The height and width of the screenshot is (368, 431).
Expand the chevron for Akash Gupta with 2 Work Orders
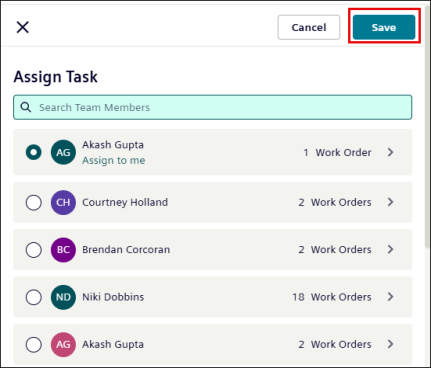(x=391, y=344)
